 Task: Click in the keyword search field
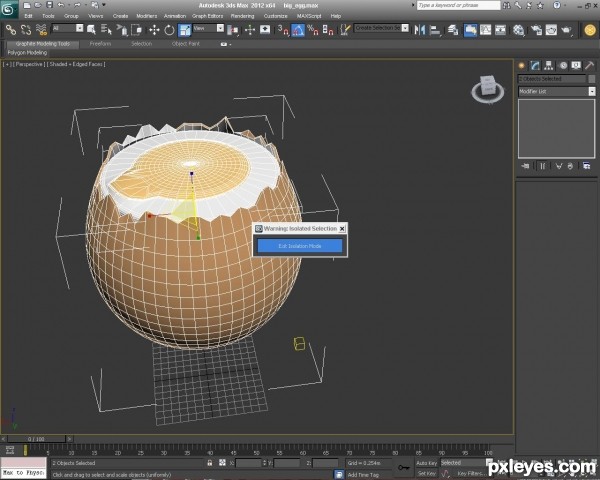pyautogui.click(x=458, y=5)
